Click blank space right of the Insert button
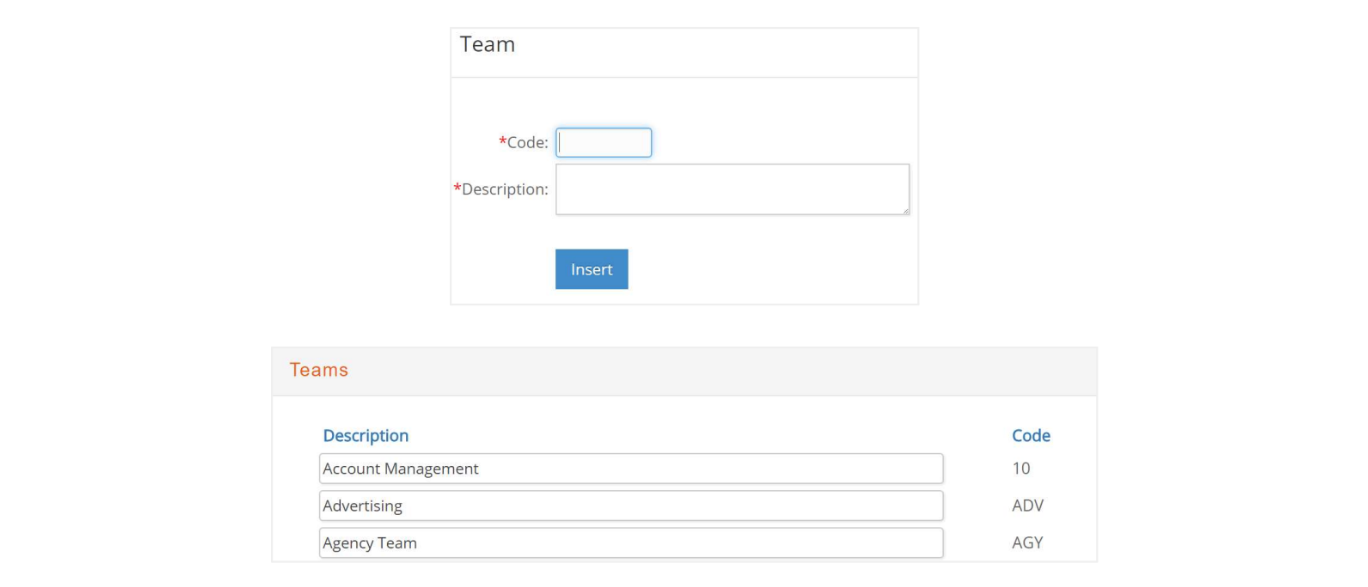The image size is (1368, 587). 770,269
